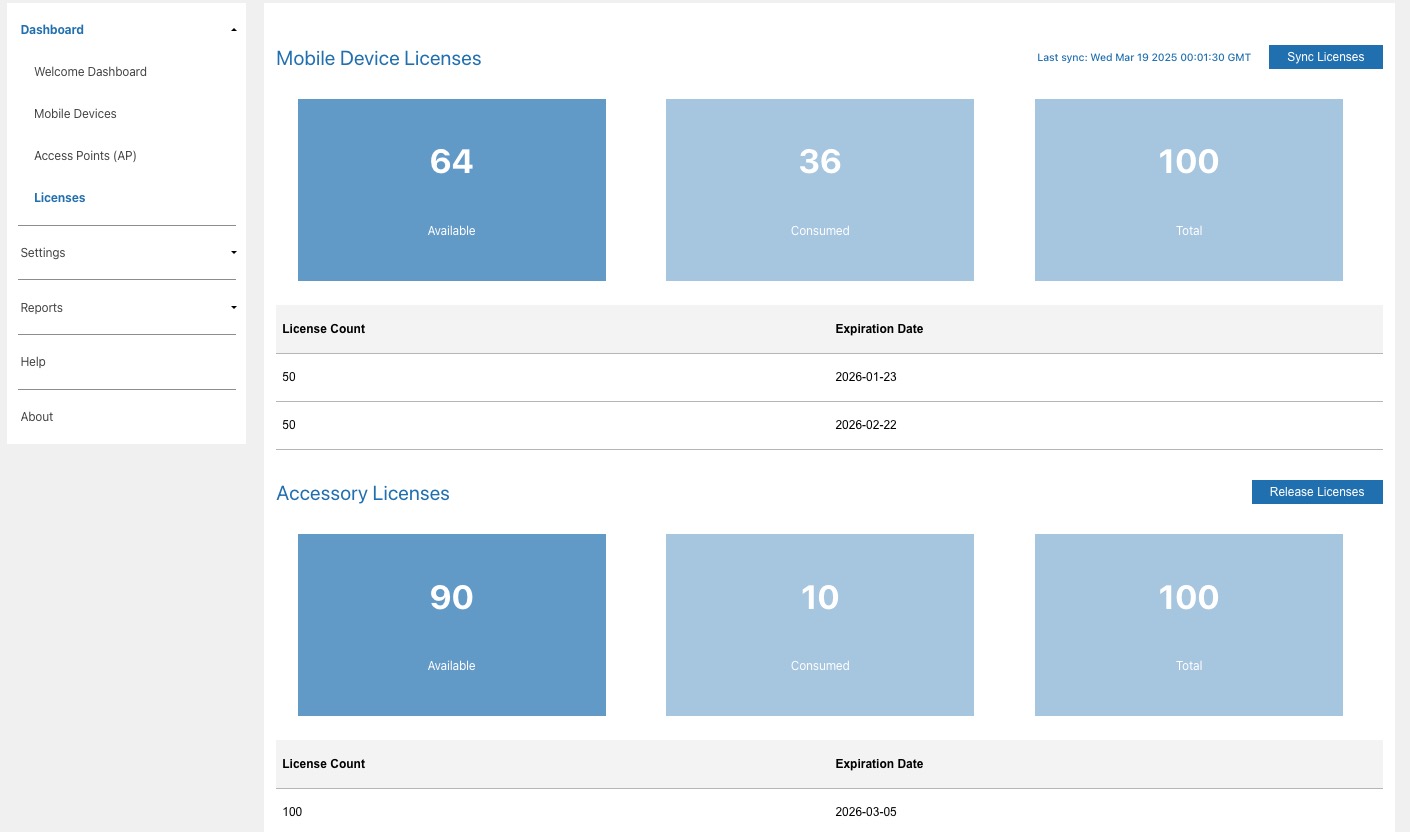Click the 10 Consumed accessory licenses tile

pos(819,625)
